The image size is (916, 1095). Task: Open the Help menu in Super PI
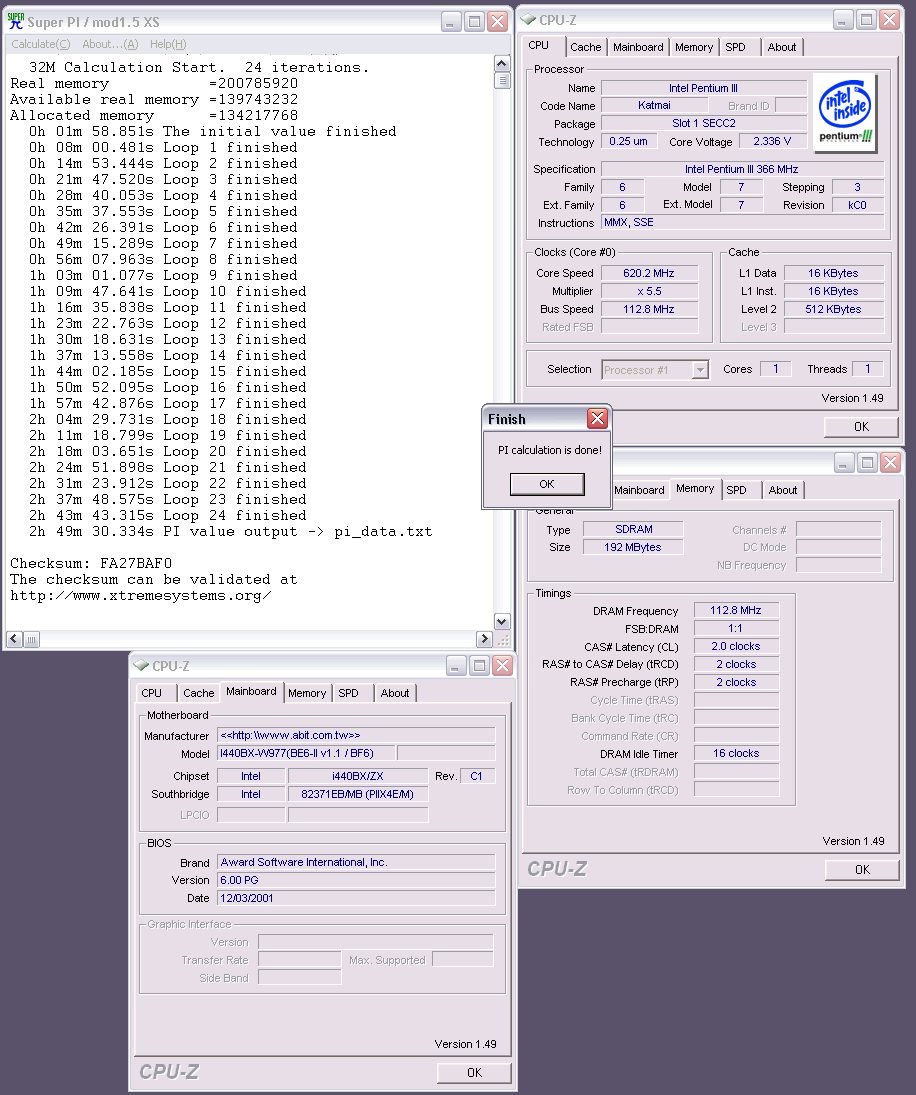pyautogui.click(x=168, y=44)
